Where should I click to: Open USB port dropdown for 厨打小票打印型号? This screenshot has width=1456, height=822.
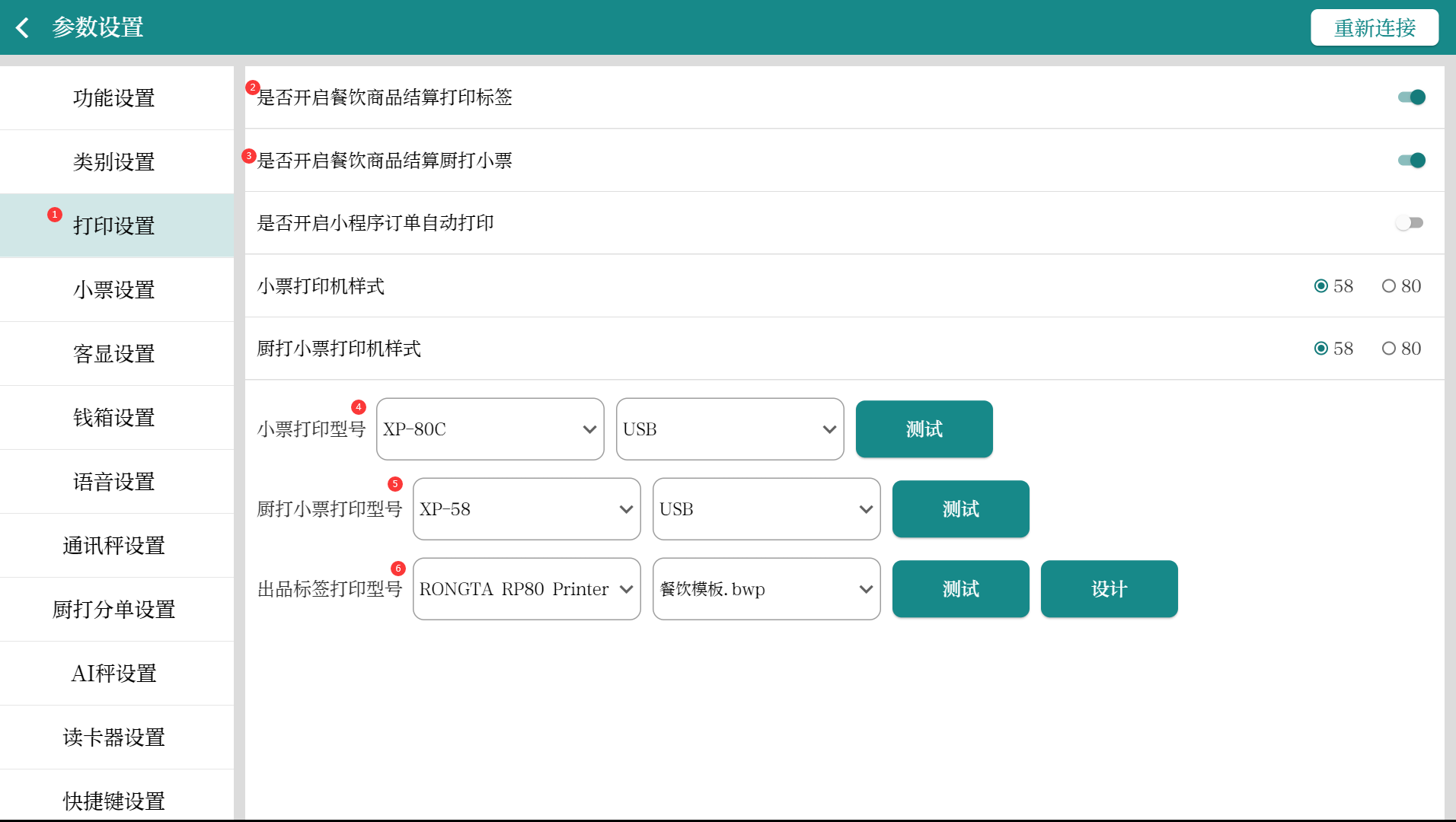767,509
